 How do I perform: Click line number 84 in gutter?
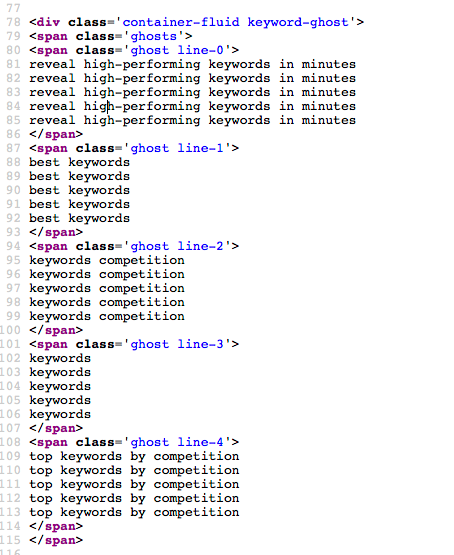point(13,106)
